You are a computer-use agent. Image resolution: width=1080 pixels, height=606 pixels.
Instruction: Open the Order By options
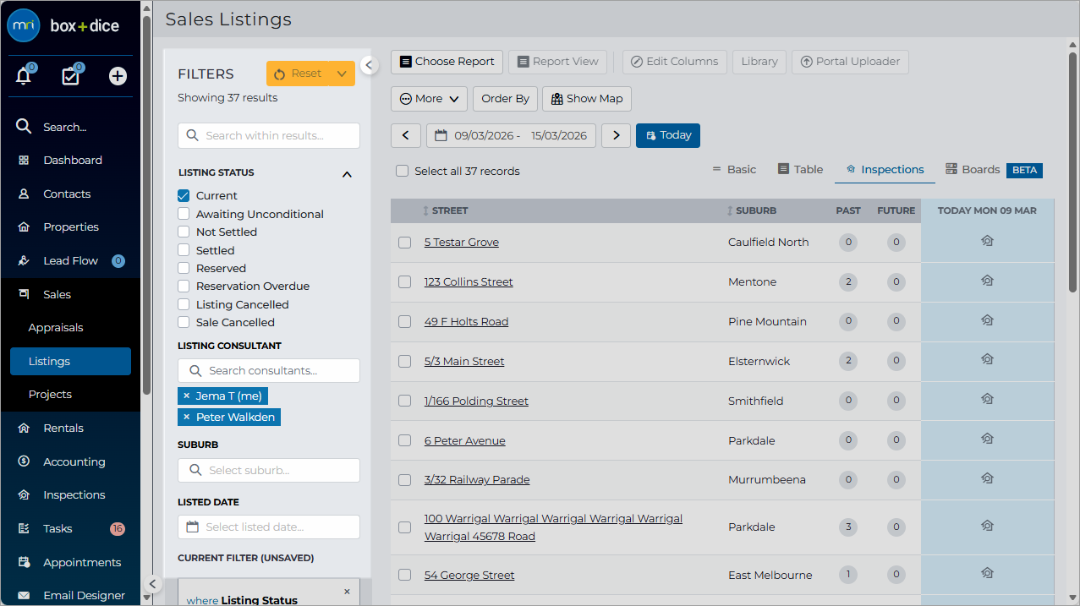pos(505,98)
